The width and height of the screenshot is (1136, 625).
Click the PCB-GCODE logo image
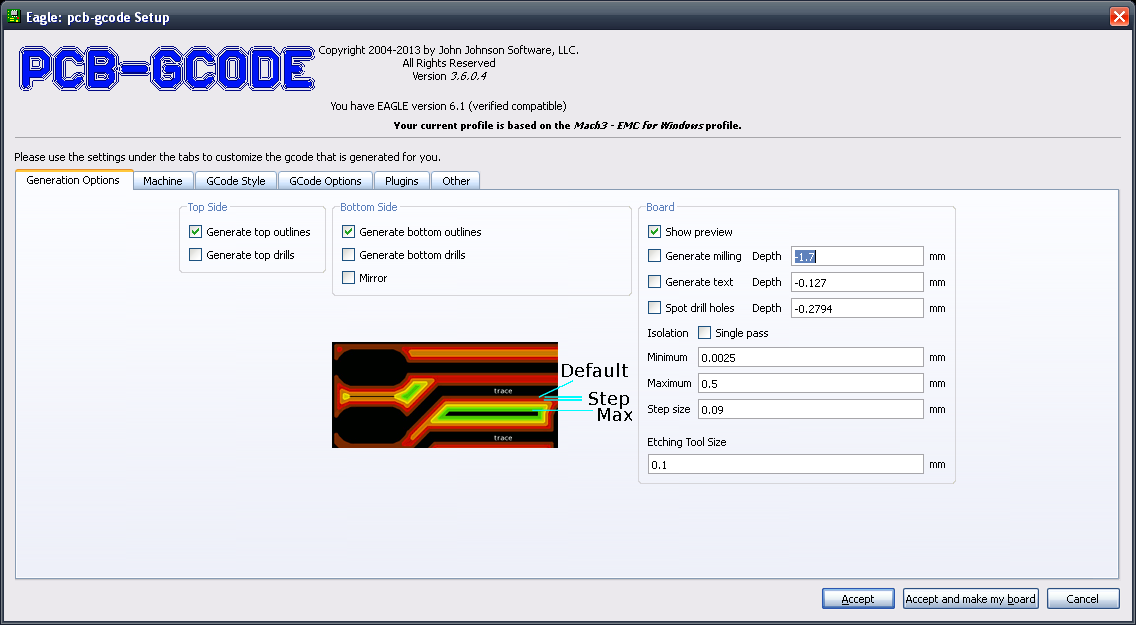point(167,70)
